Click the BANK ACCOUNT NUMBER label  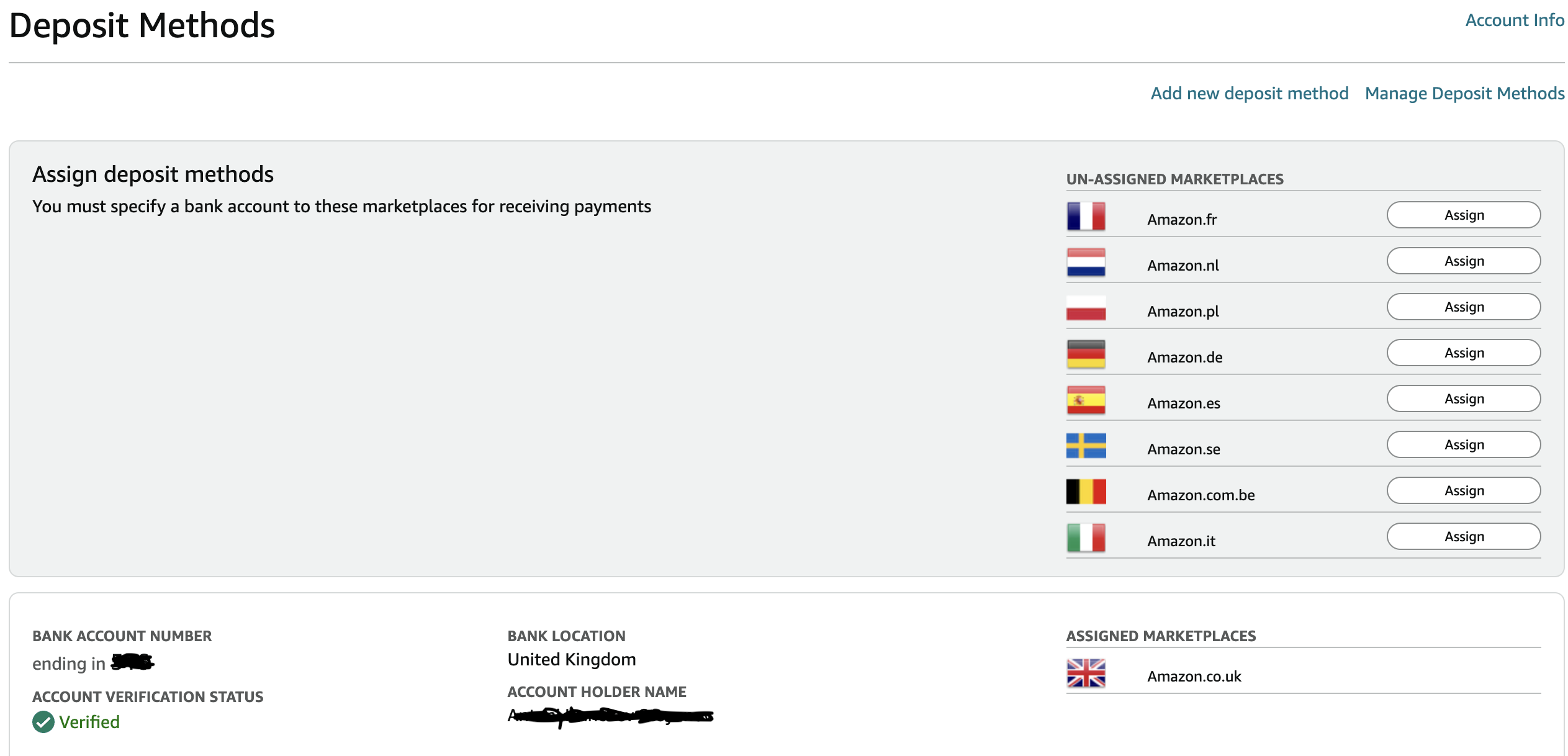(x=122, y=636)
